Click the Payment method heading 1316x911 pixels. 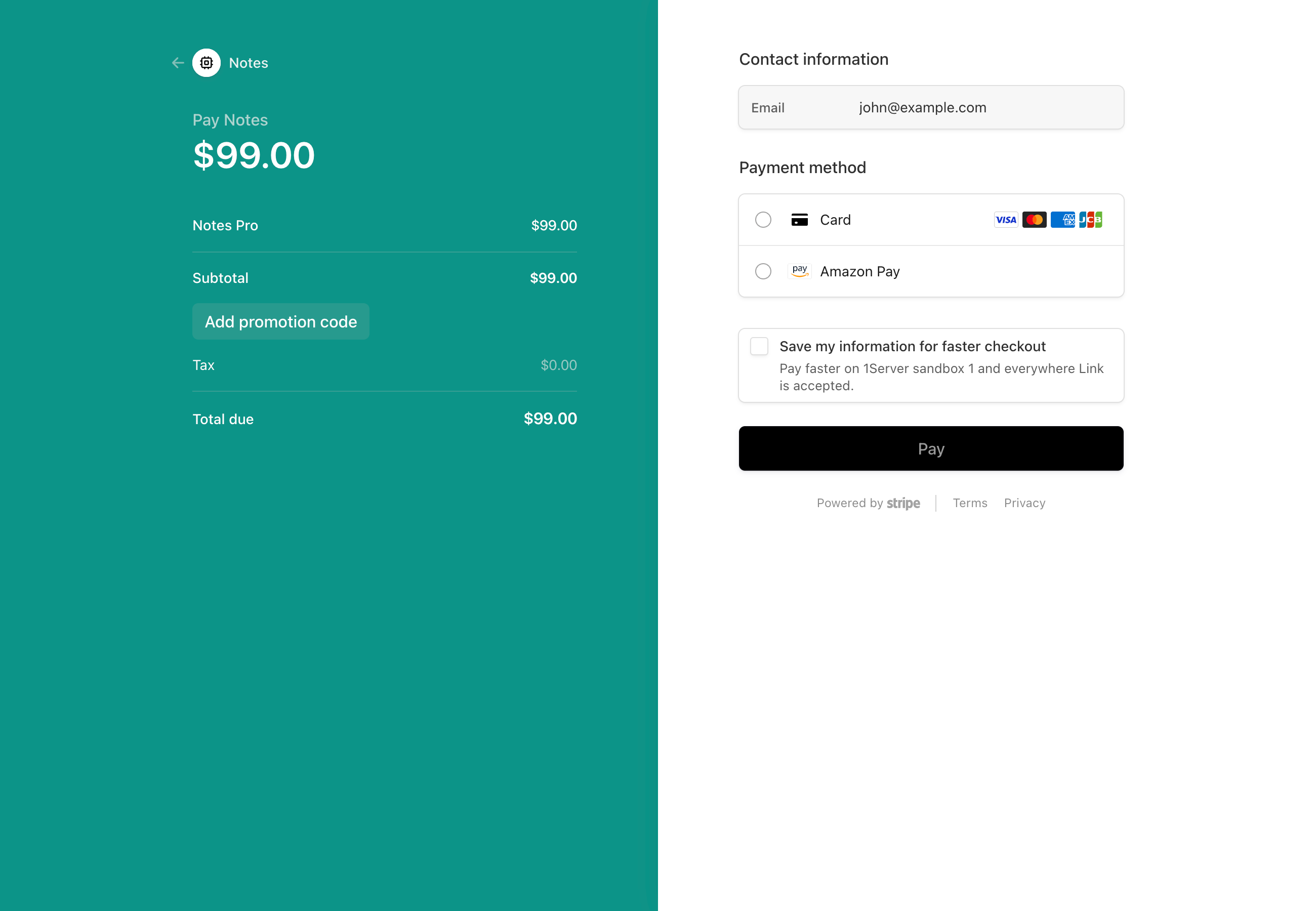pos(802,168)
